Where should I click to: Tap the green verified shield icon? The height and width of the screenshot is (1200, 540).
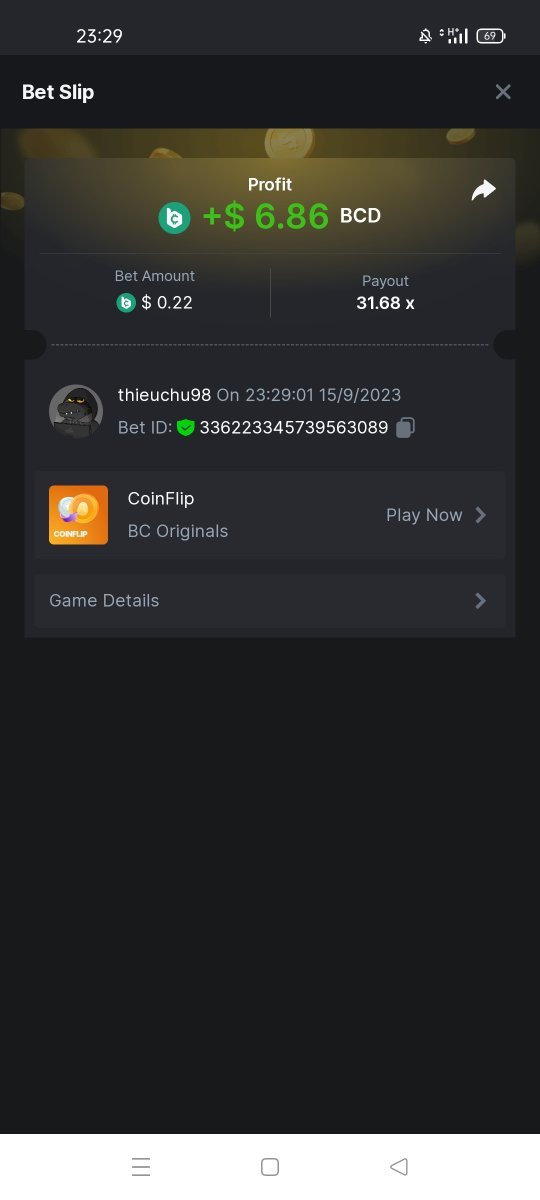coord(185,427)
